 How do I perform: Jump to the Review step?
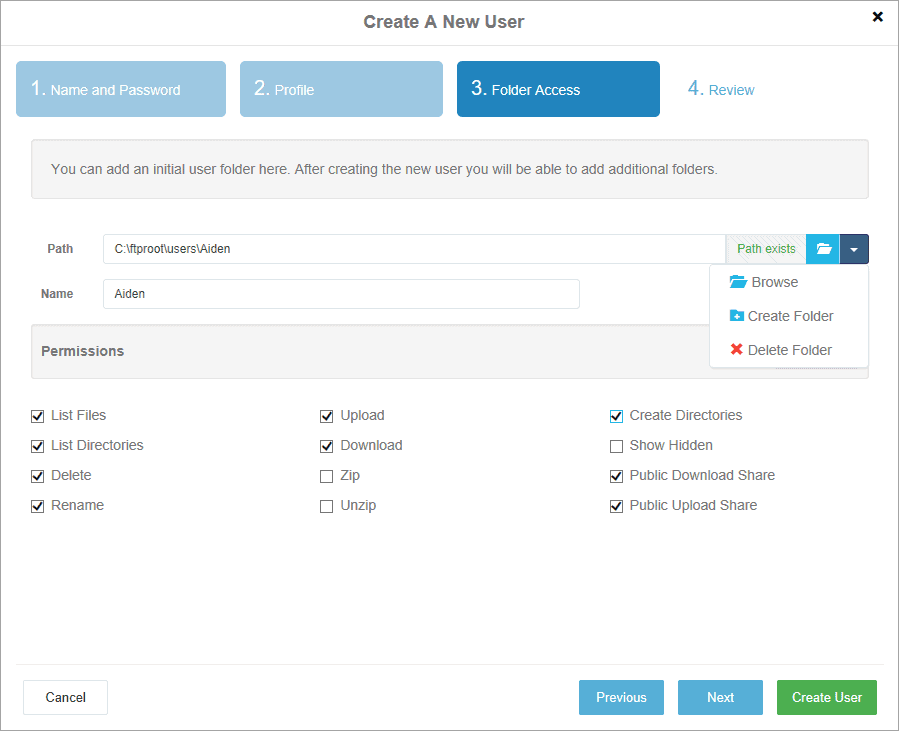click(x=721, y=89)
